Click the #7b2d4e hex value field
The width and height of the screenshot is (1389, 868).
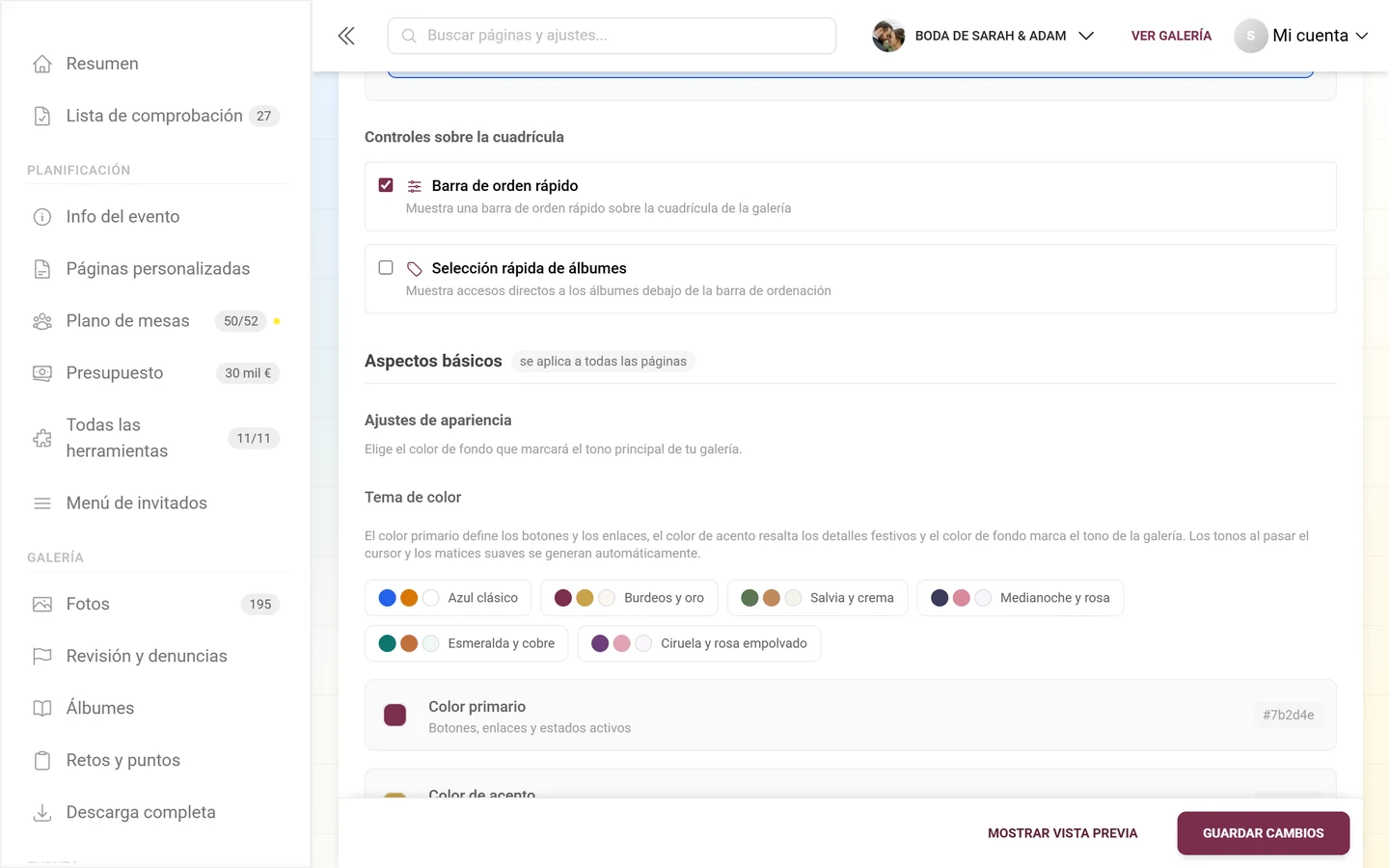tap(1288, 715)
